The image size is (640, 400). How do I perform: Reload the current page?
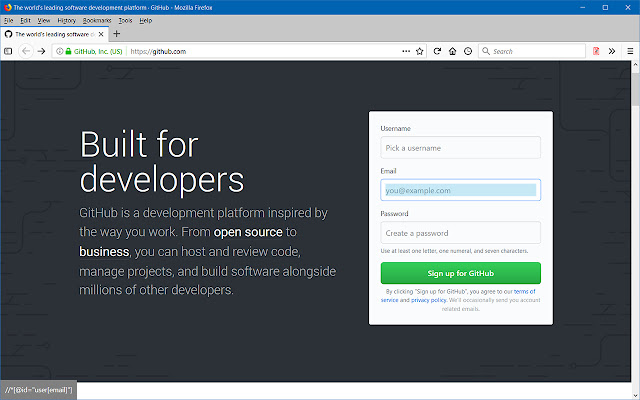(437, 51)
